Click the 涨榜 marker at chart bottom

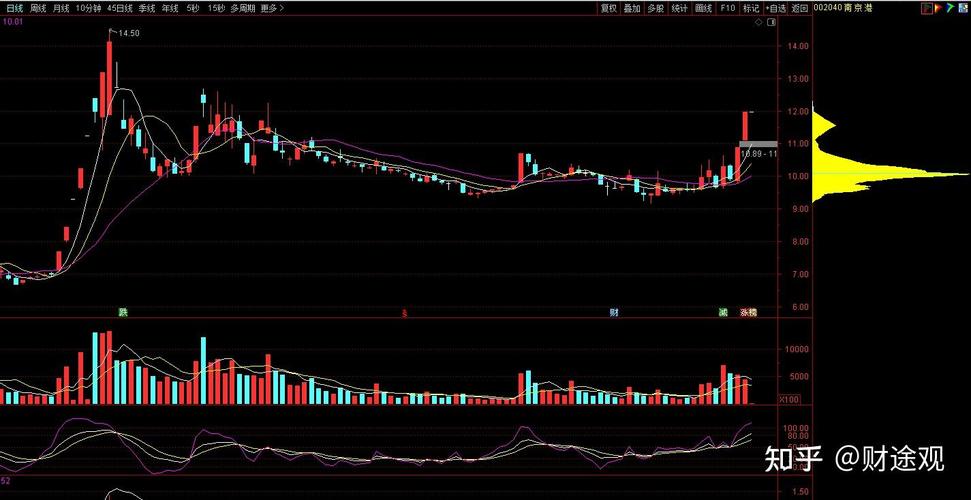point(748,312)
